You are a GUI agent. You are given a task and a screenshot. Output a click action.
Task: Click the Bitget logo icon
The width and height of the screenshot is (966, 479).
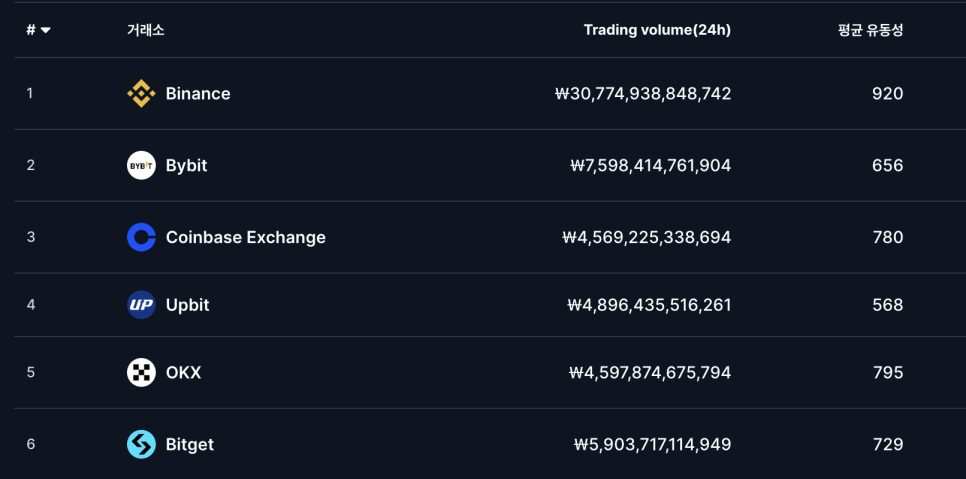tap(141, 445)
